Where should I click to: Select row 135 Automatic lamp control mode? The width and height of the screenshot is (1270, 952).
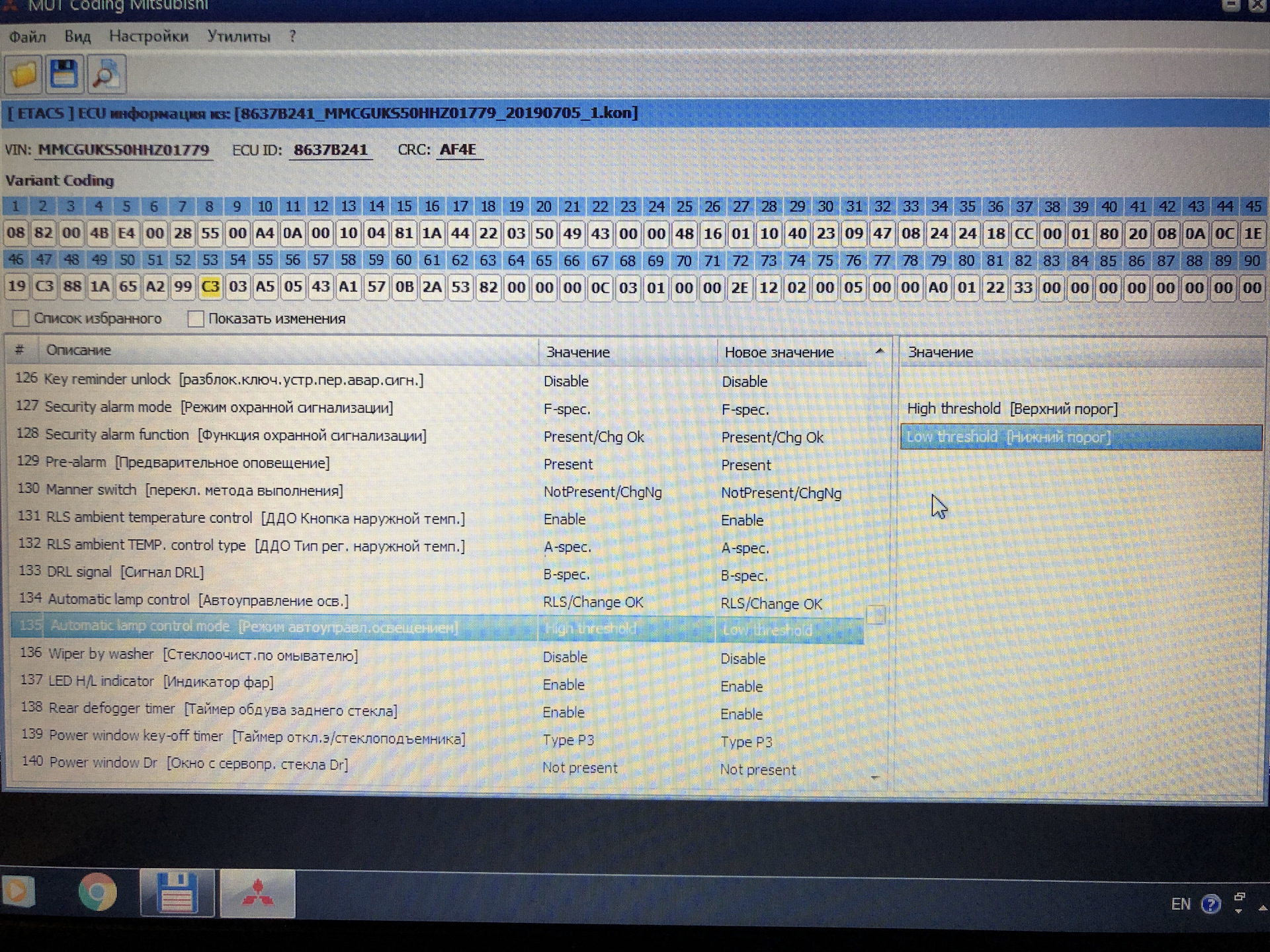click(x=437, y=628)
